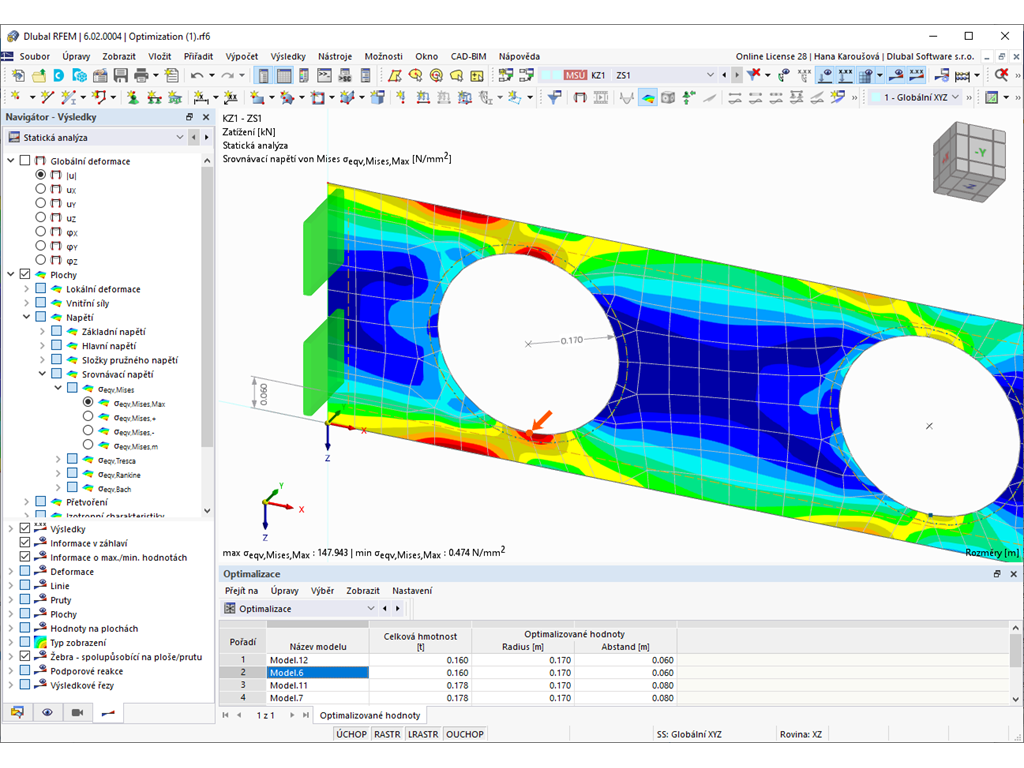Toggle the surface results isobands icon
Screen dimensions: 1024x768
(647, 98)
